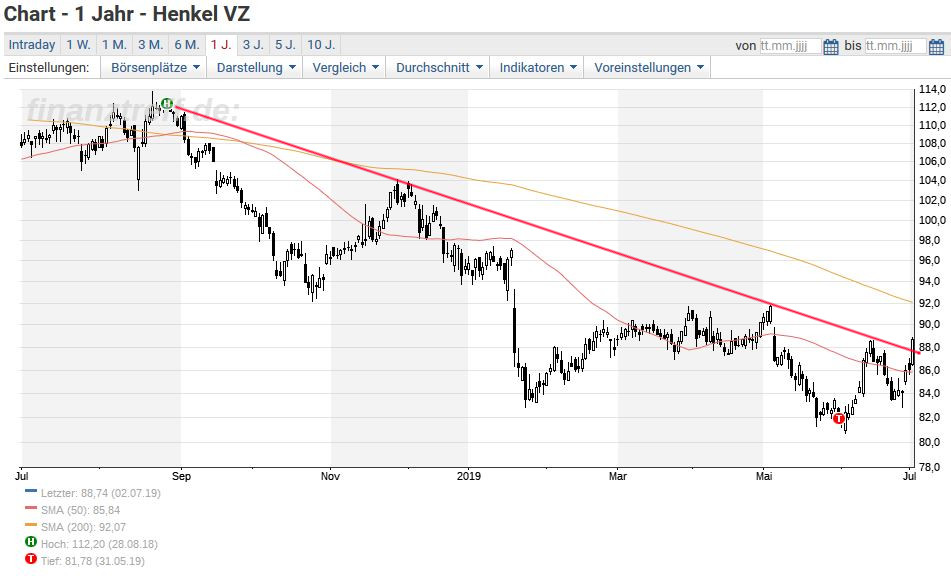Select the 1 W. time range
The image size is (951, 576).
pos(78,45)
